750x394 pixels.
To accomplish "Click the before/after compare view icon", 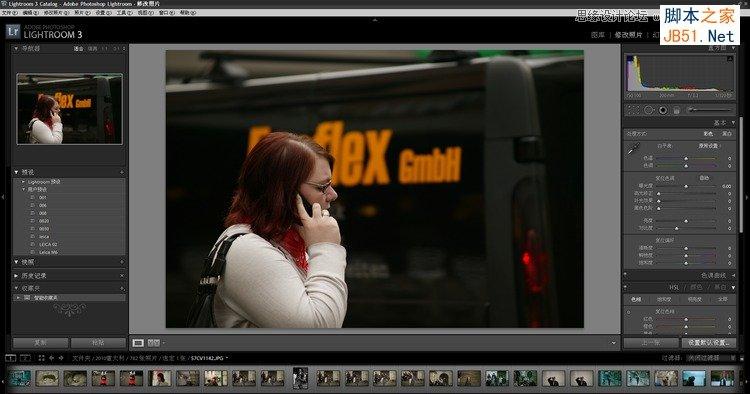I will [x=154, y=343].
